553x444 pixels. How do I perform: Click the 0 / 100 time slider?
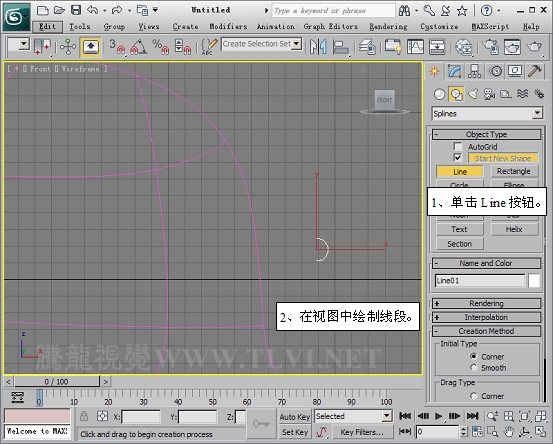point(56,382)
